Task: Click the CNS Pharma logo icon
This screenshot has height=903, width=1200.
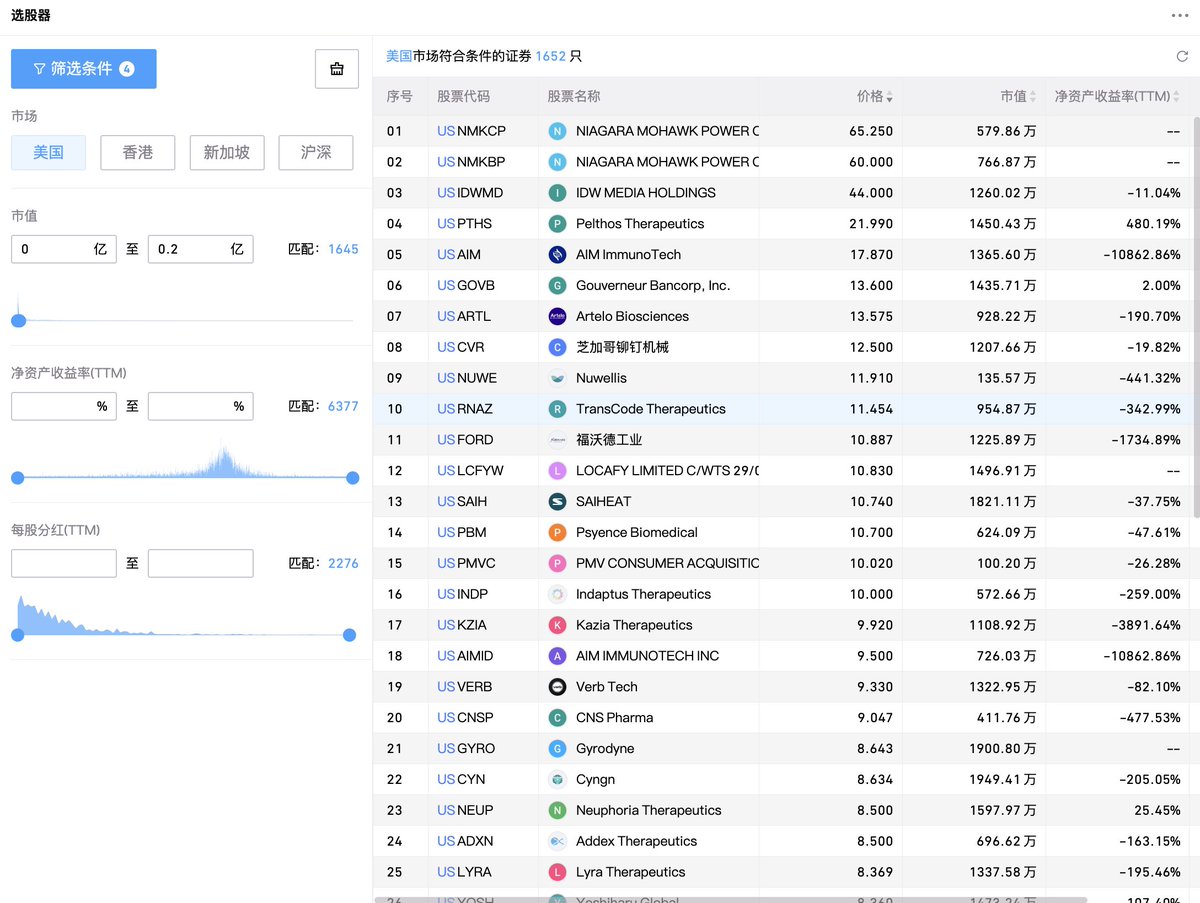Action: tap(558, 718)
